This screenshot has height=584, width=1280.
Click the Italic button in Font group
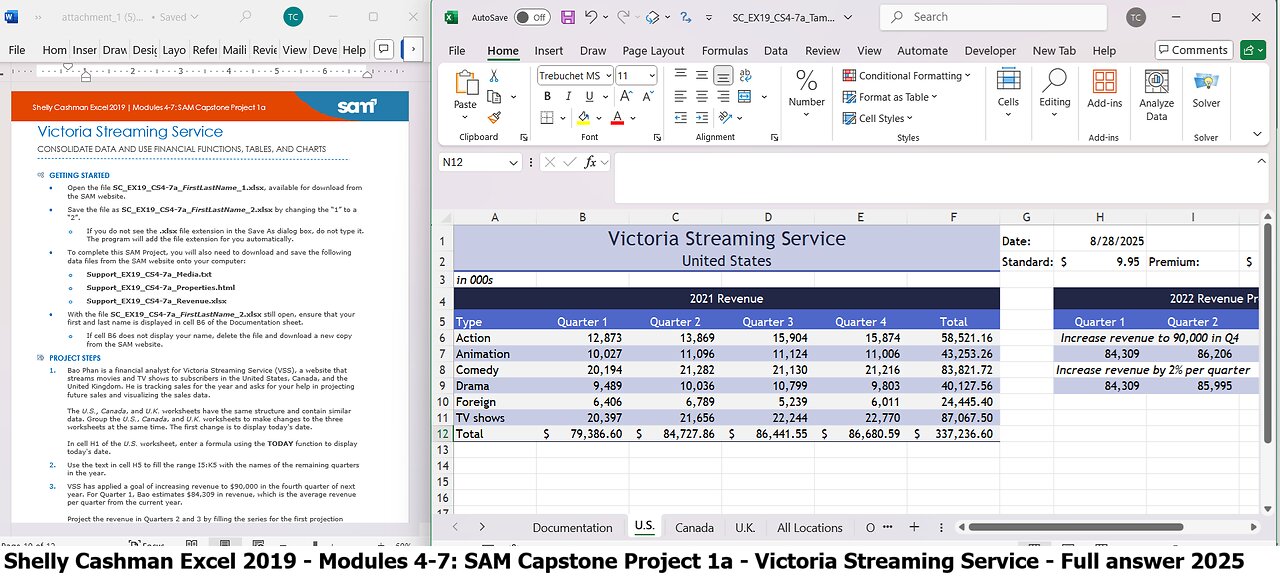(x=569, y=97)
